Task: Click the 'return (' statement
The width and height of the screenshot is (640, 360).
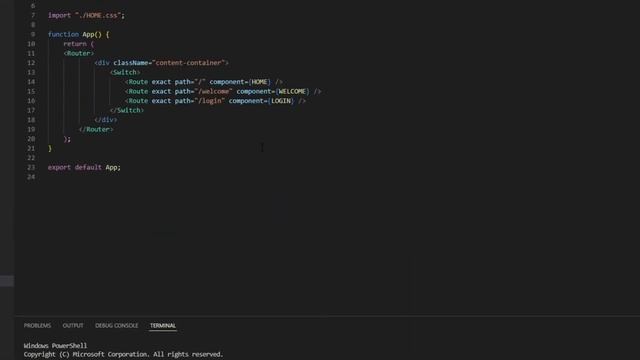Action: (x=78, y=44)
